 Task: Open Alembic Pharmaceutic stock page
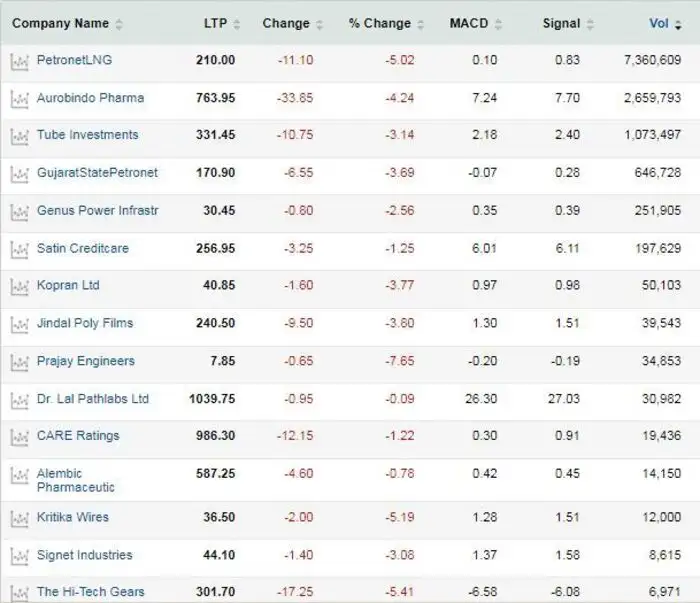pyautogui.click(x=76, y=480)
